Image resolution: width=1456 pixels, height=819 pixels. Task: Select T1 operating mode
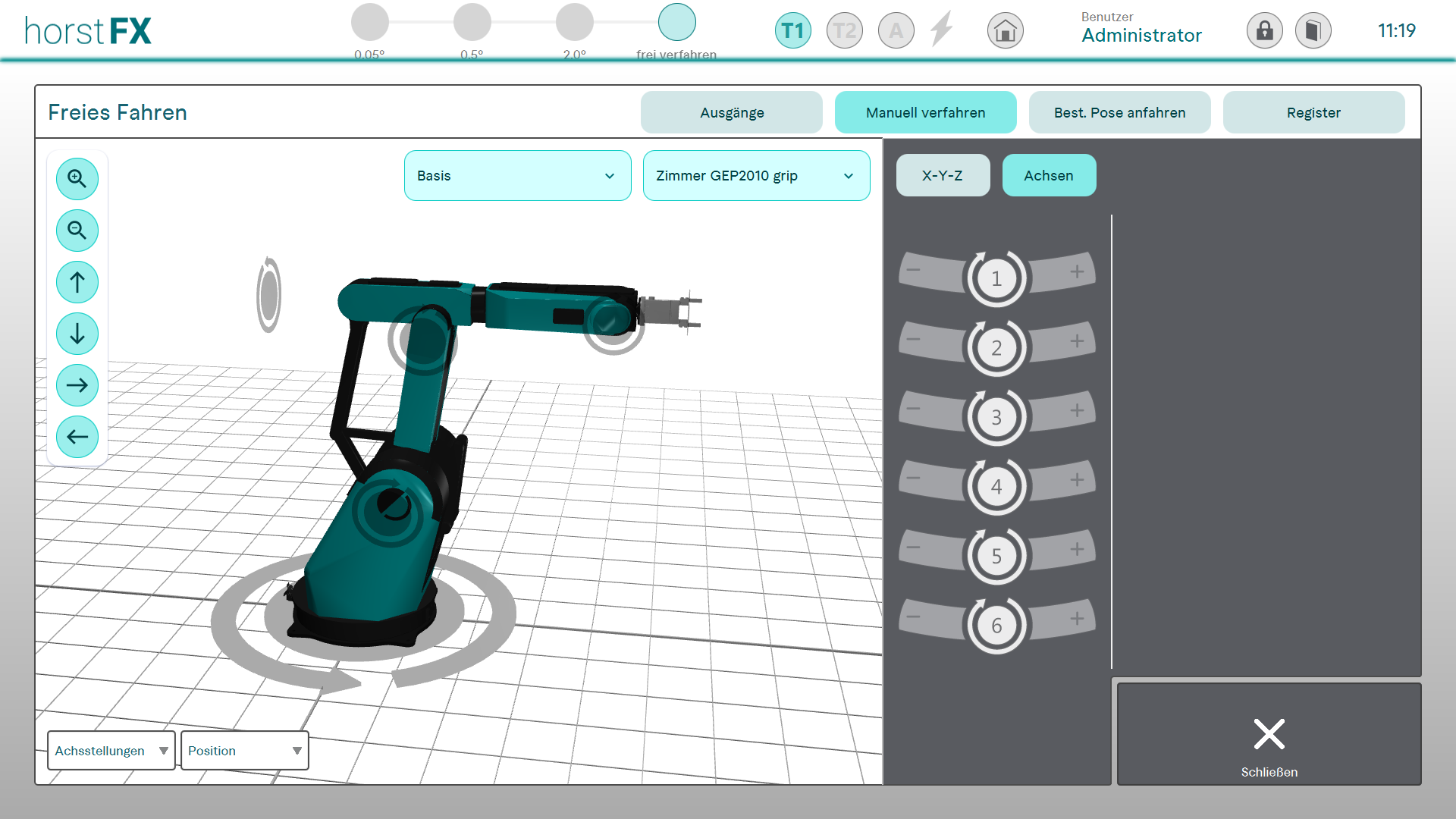point(793,31)
